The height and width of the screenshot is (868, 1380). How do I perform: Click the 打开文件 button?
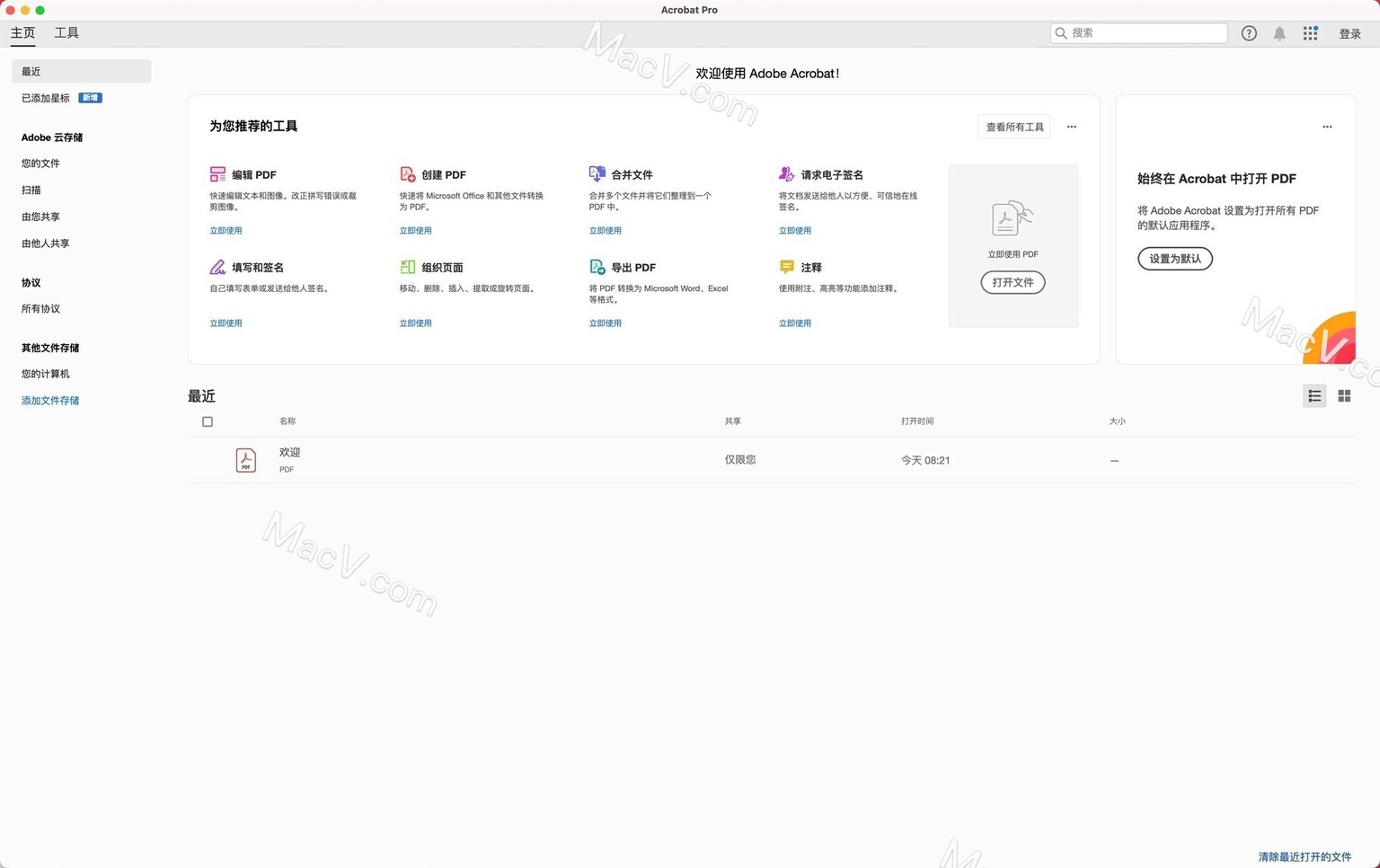pyautogui.click(x=1013, y=282)
